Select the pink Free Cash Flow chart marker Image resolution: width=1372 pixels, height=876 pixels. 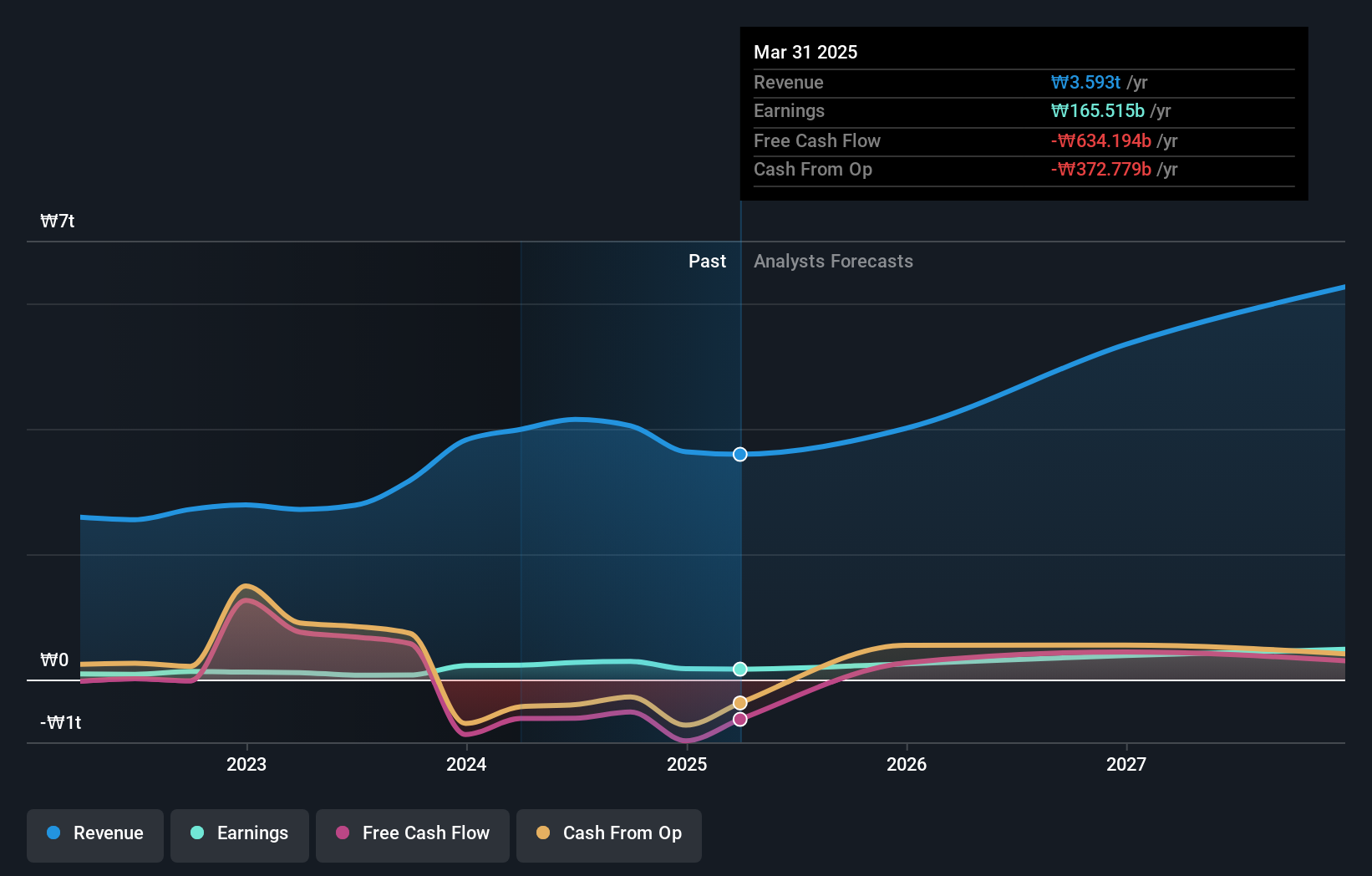[x=739, y=719]
